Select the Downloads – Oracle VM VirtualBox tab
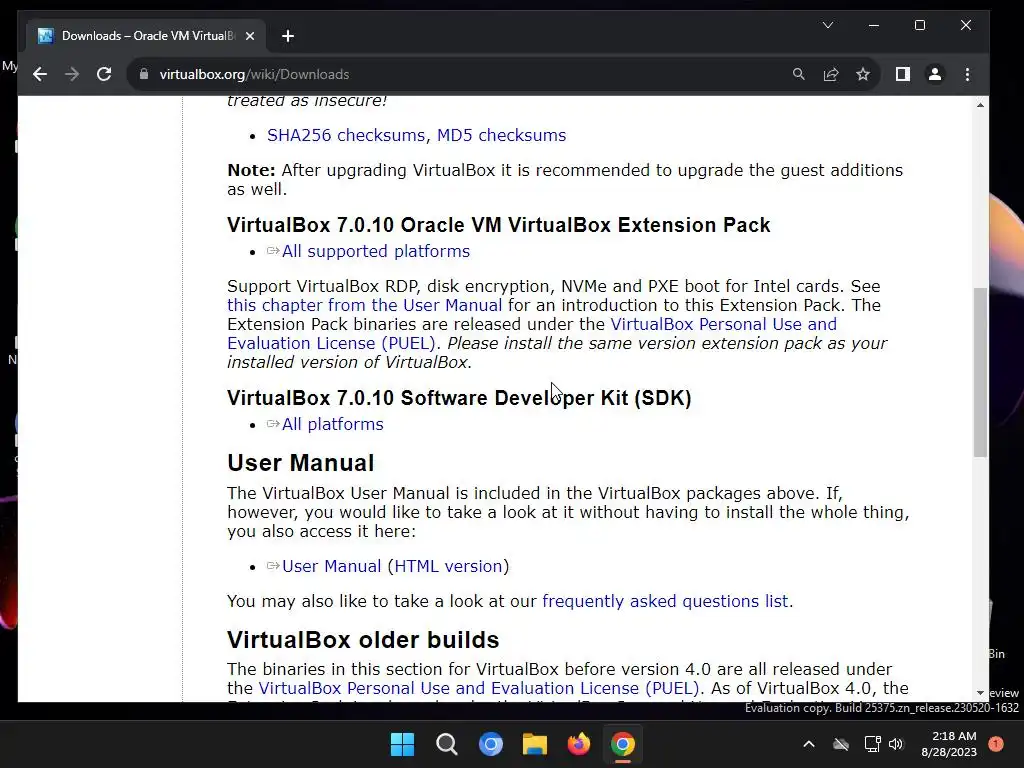 146,36
